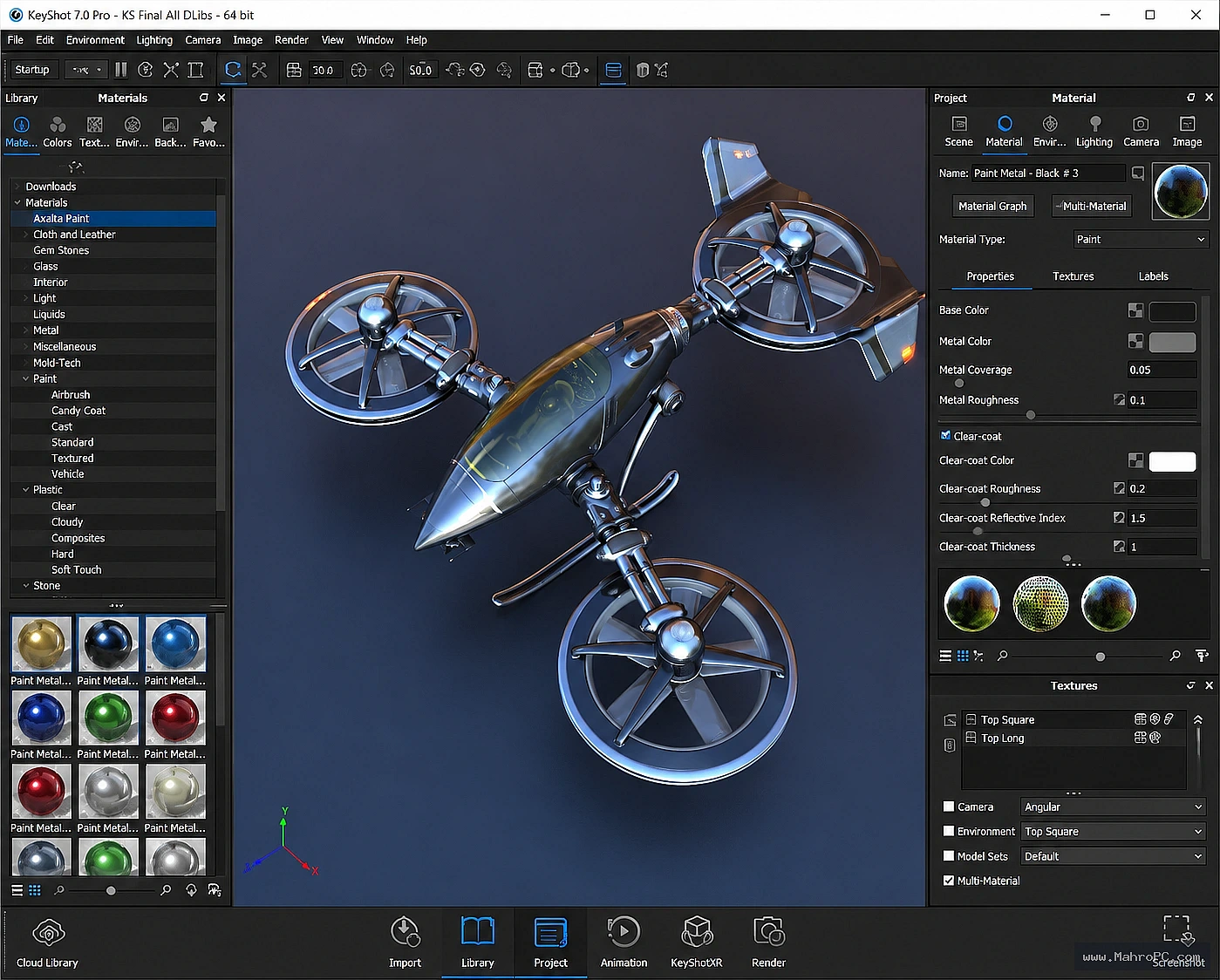Open the Backplates library tab

click(x=170, y=132)
